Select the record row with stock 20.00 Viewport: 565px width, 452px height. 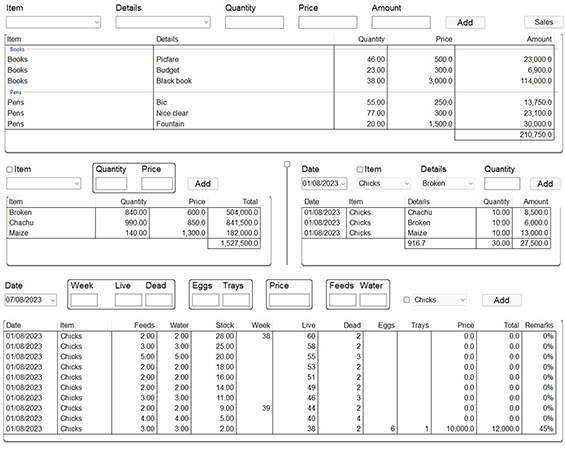tap(280, 356)
